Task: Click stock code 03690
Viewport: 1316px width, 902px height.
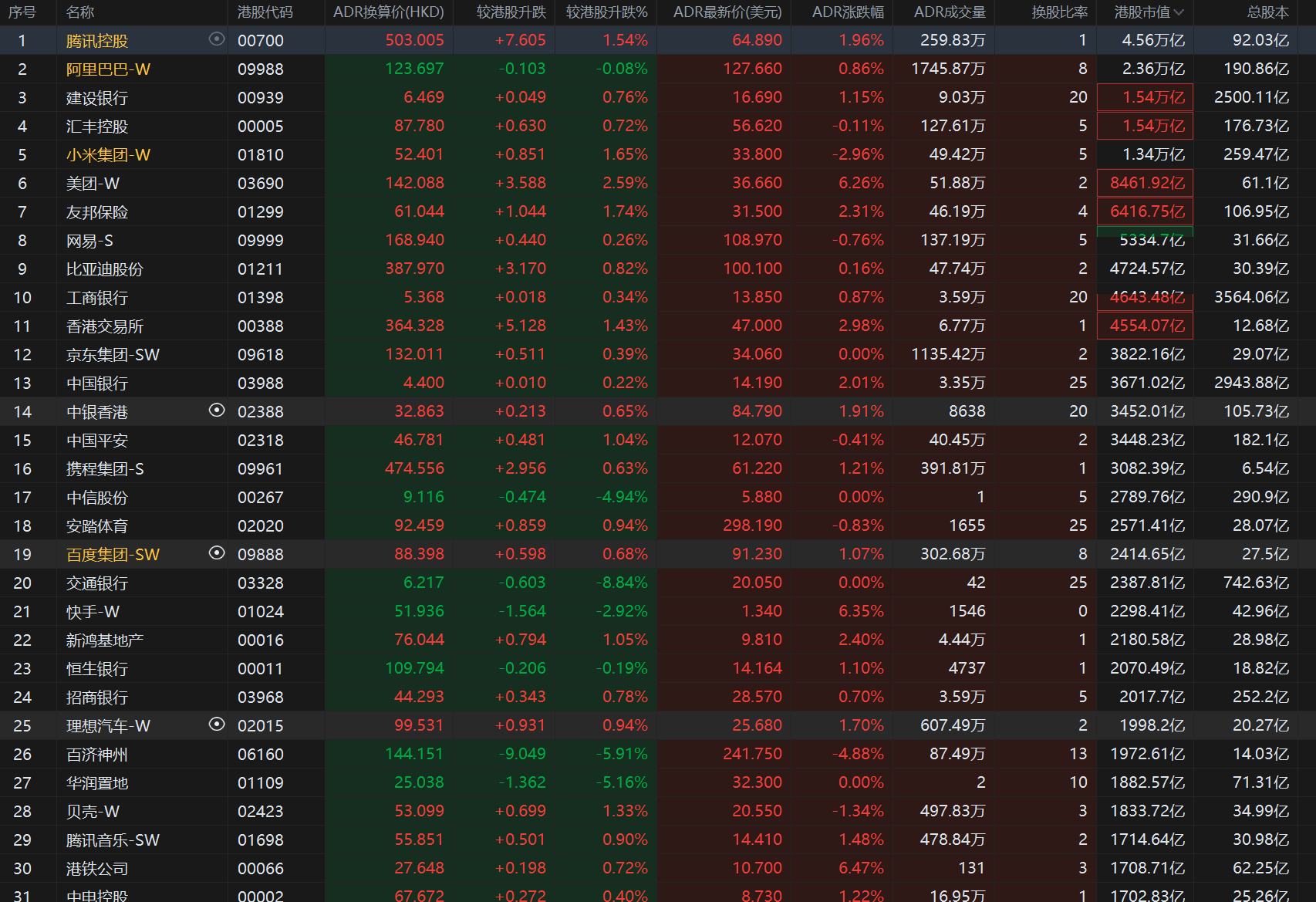Action: point(261,183)
